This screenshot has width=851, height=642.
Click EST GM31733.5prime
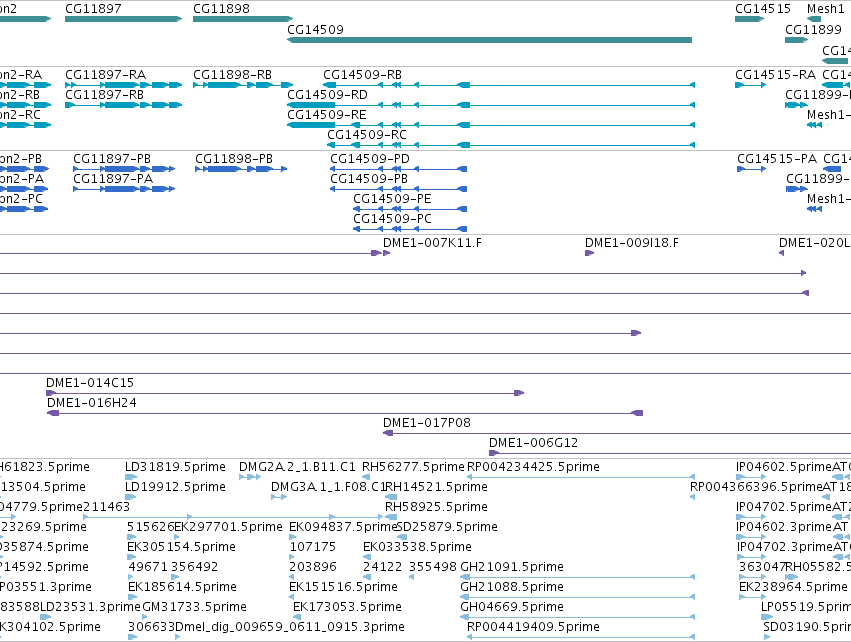tap(145, 618)
